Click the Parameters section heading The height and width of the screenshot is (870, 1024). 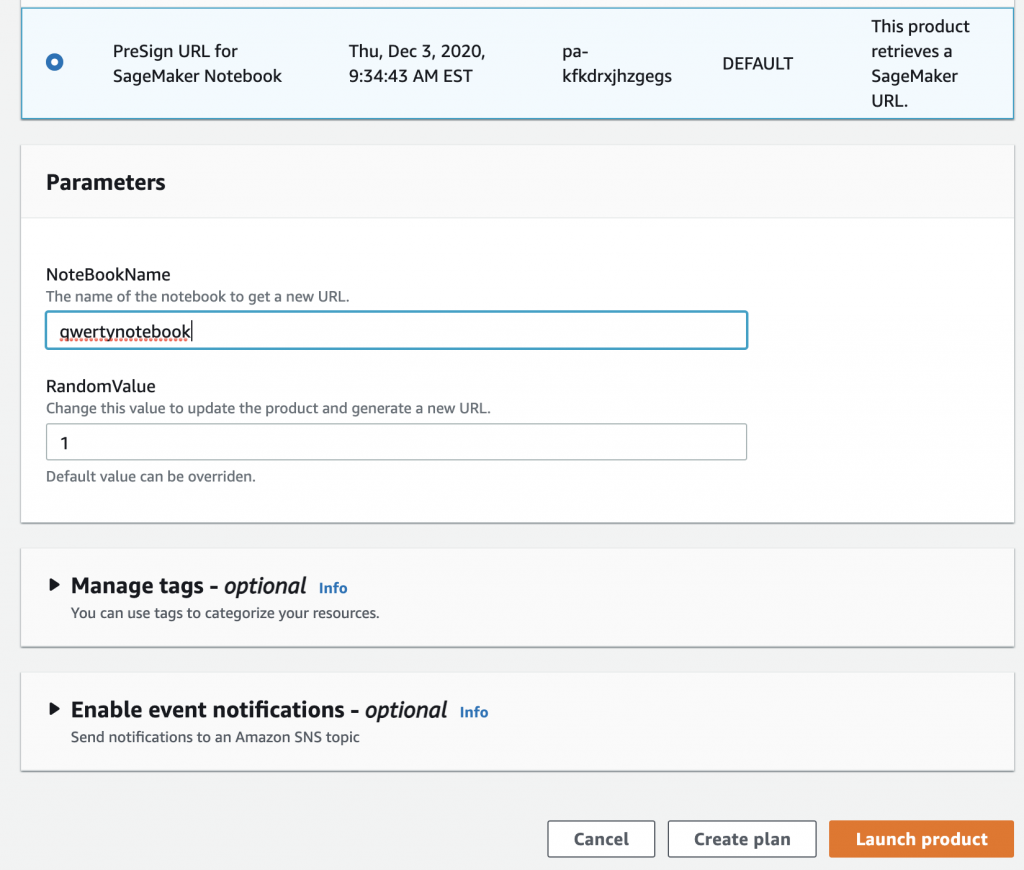[105, 182]
